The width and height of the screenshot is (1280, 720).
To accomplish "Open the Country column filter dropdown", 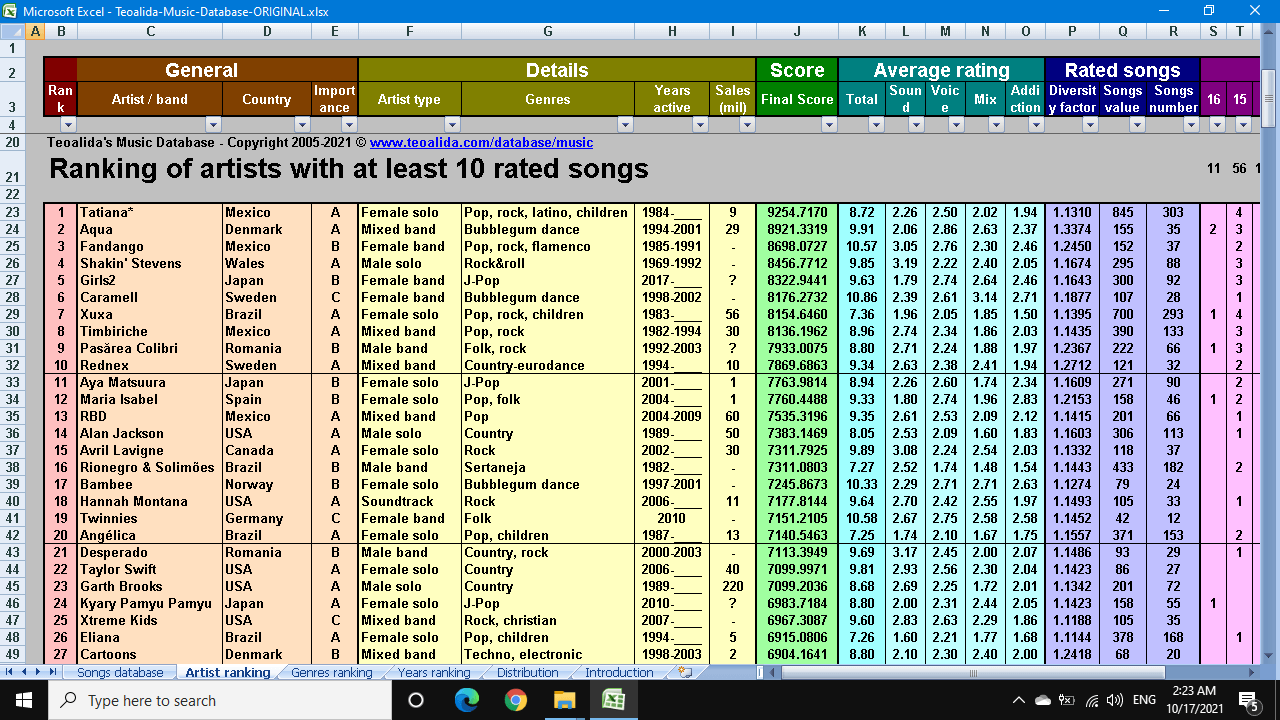I will (x=300, y=125).
